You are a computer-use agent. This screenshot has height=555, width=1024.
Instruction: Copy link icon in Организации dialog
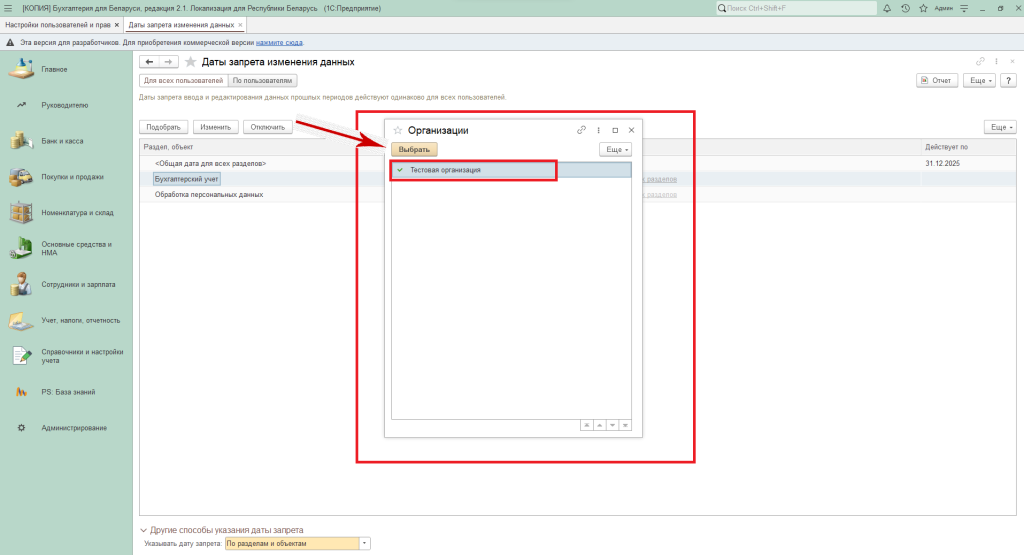coord(582,130)
